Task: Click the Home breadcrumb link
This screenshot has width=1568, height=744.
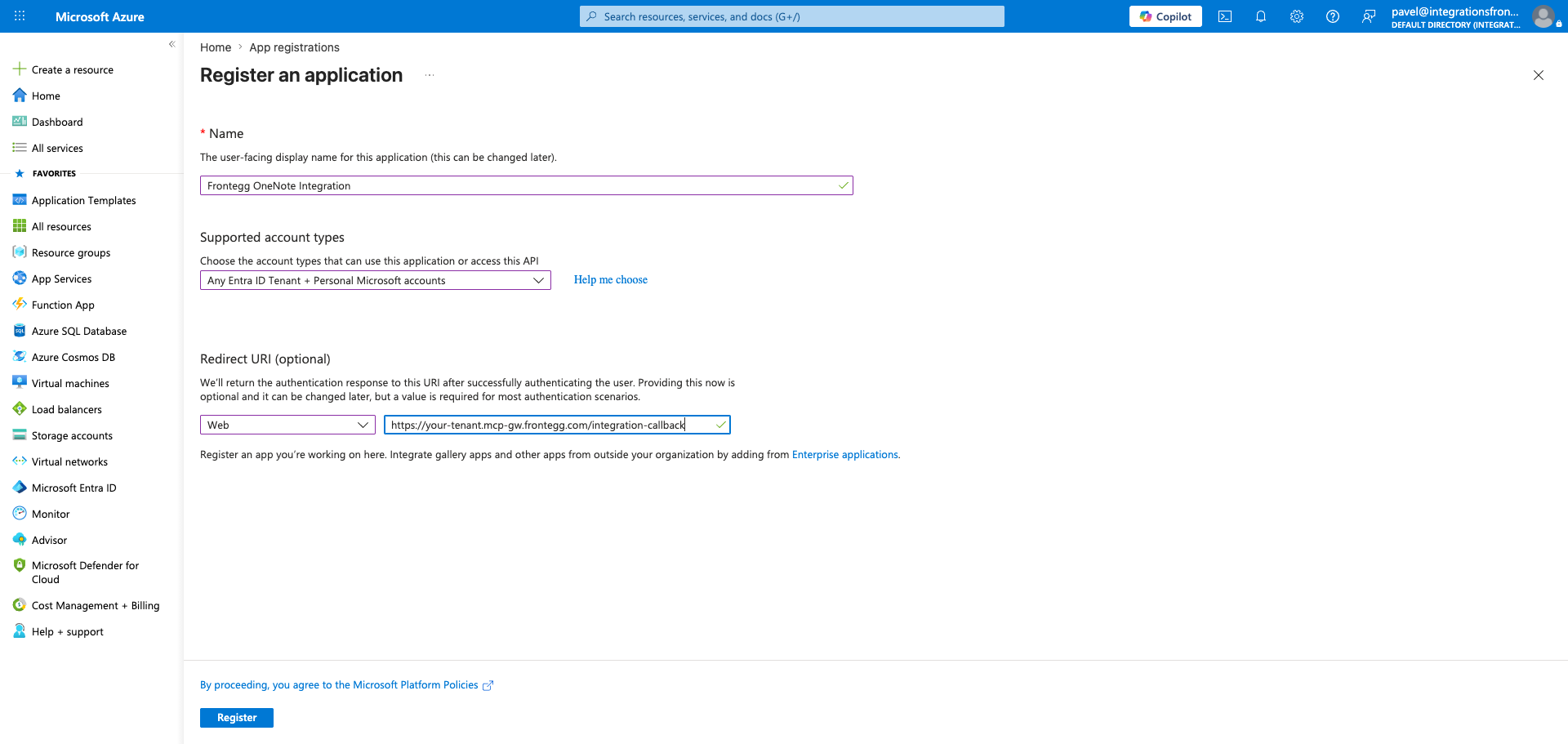Action: (x=216, y=47)
